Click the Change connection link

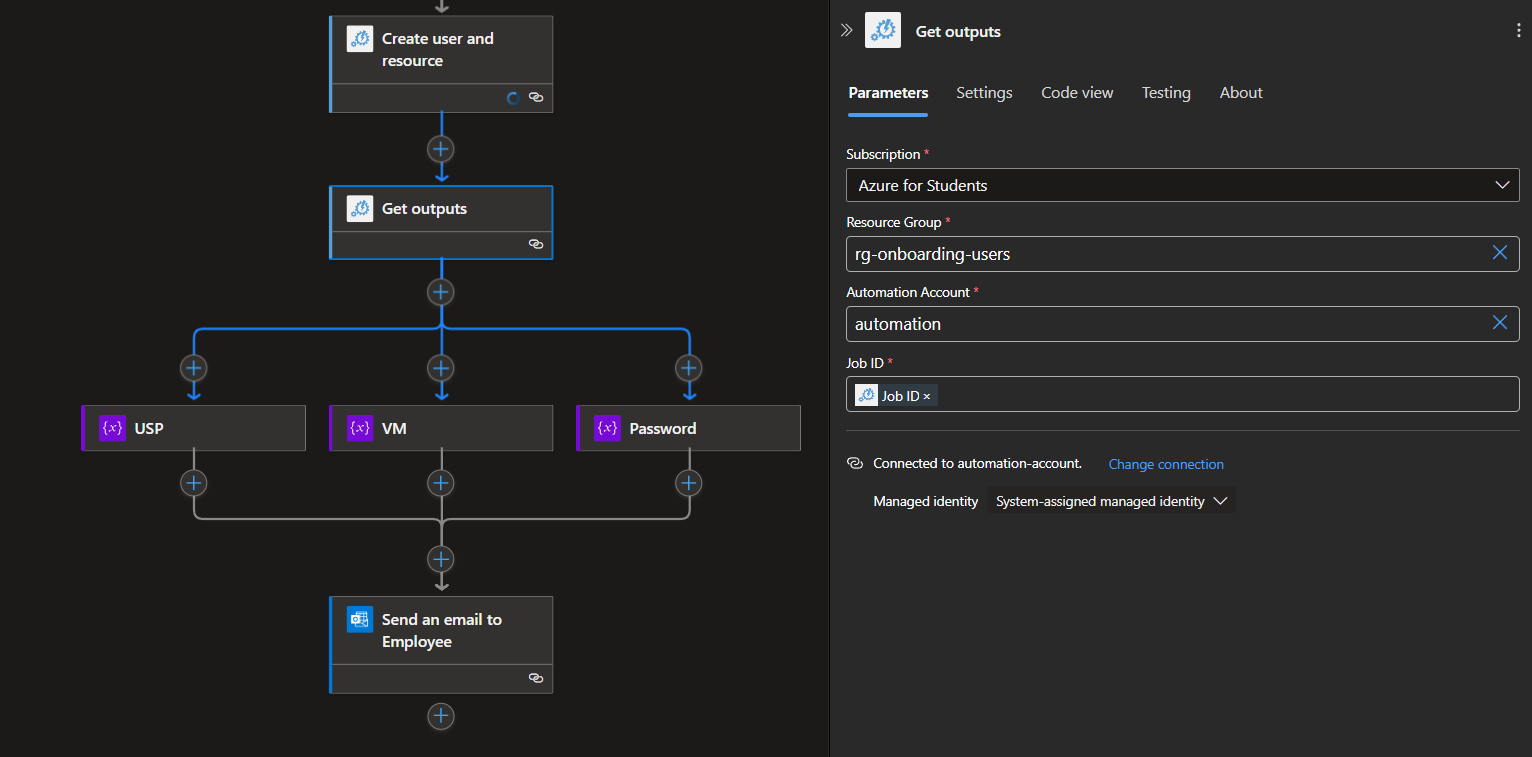(x=1166, y=464)
